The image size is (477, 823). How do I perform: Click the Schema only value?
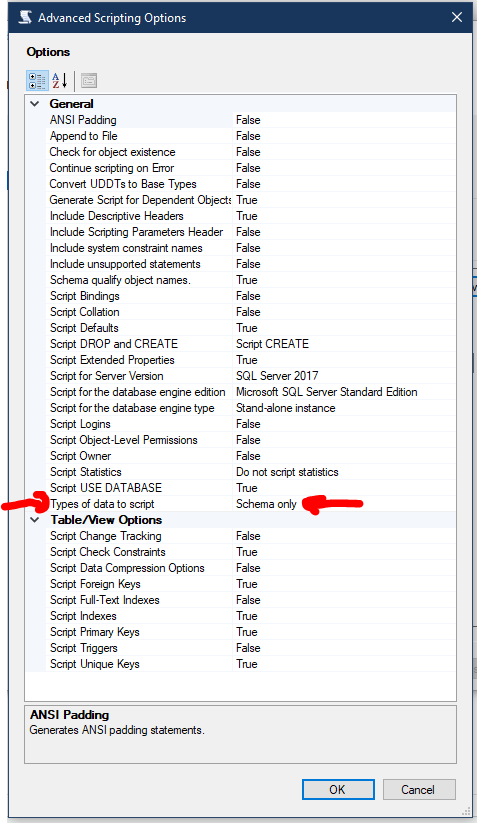point(266,504)
